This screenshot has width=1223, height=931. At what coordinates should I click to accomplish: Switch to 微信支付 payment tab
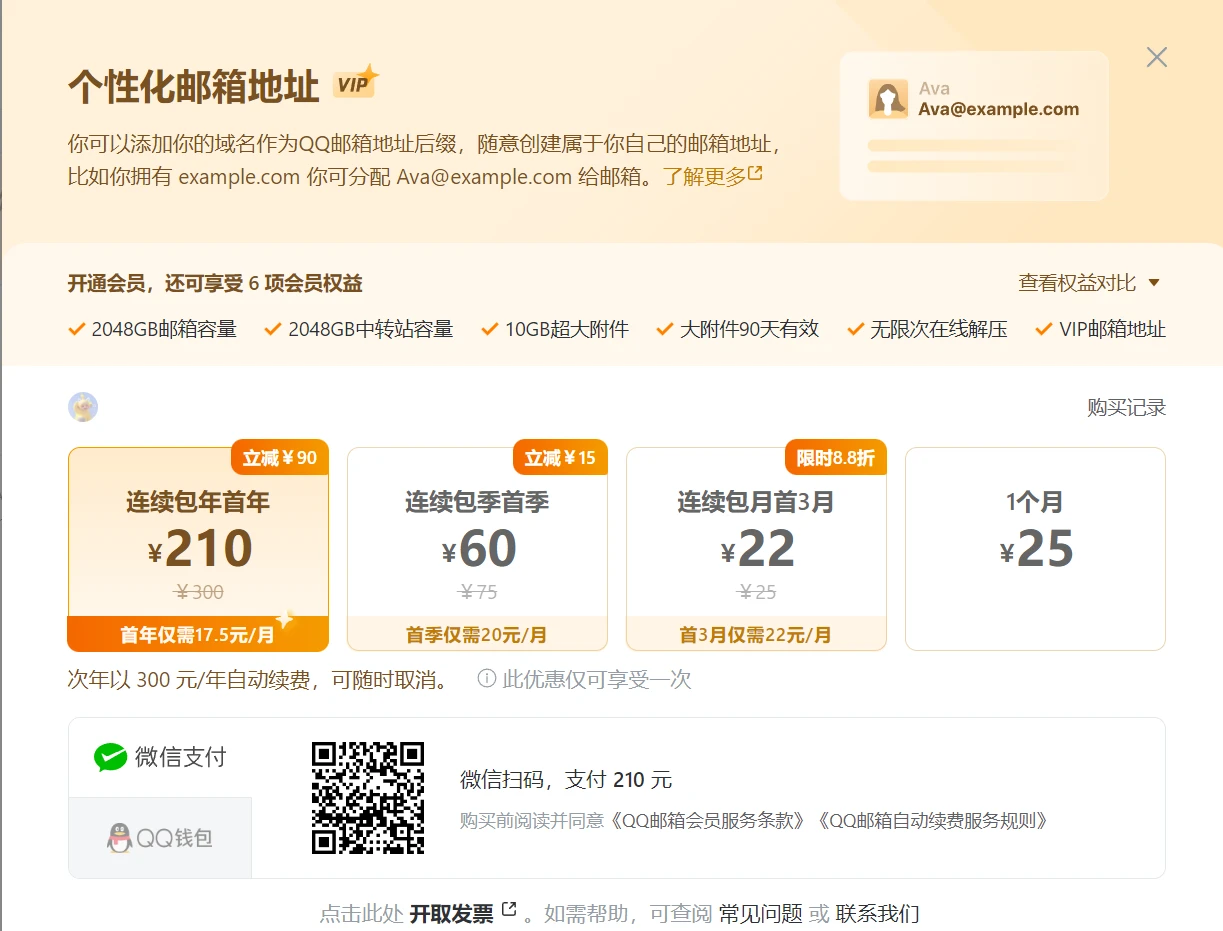click(160, 757)
